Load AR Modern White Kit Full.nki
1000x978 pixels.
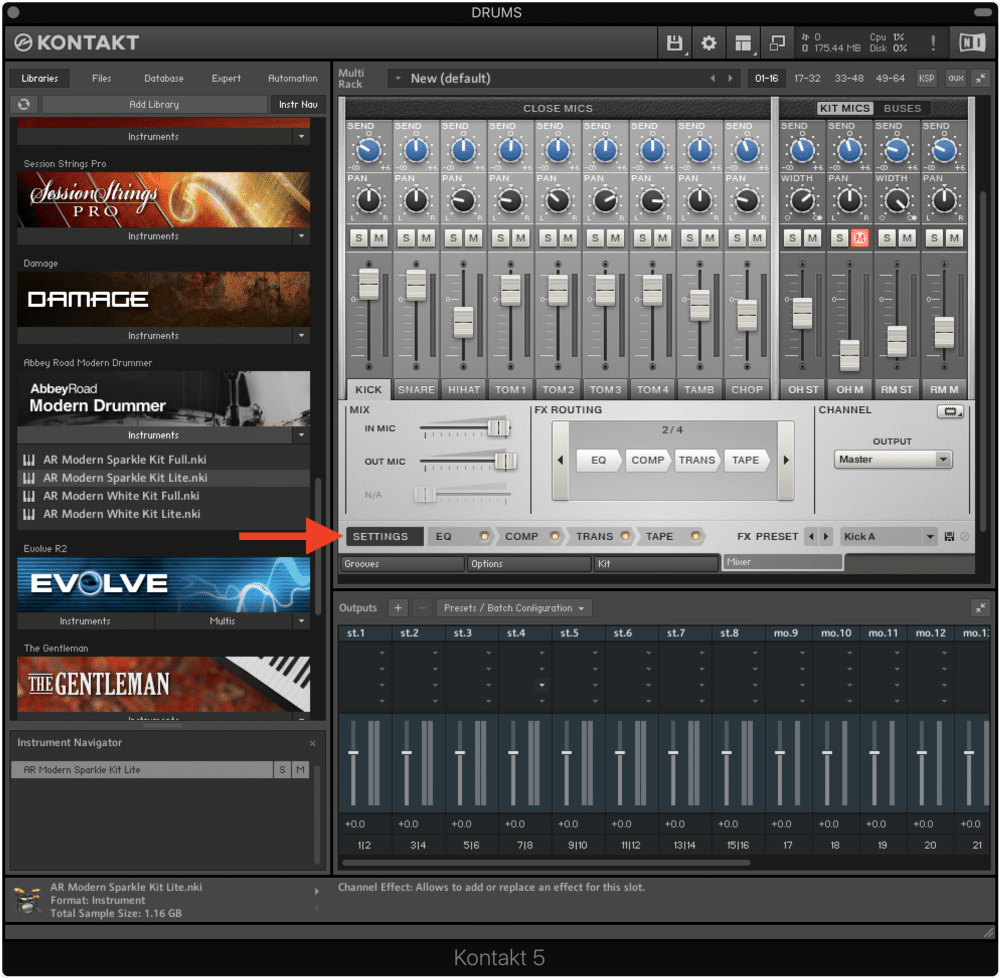tap(121, 496)
